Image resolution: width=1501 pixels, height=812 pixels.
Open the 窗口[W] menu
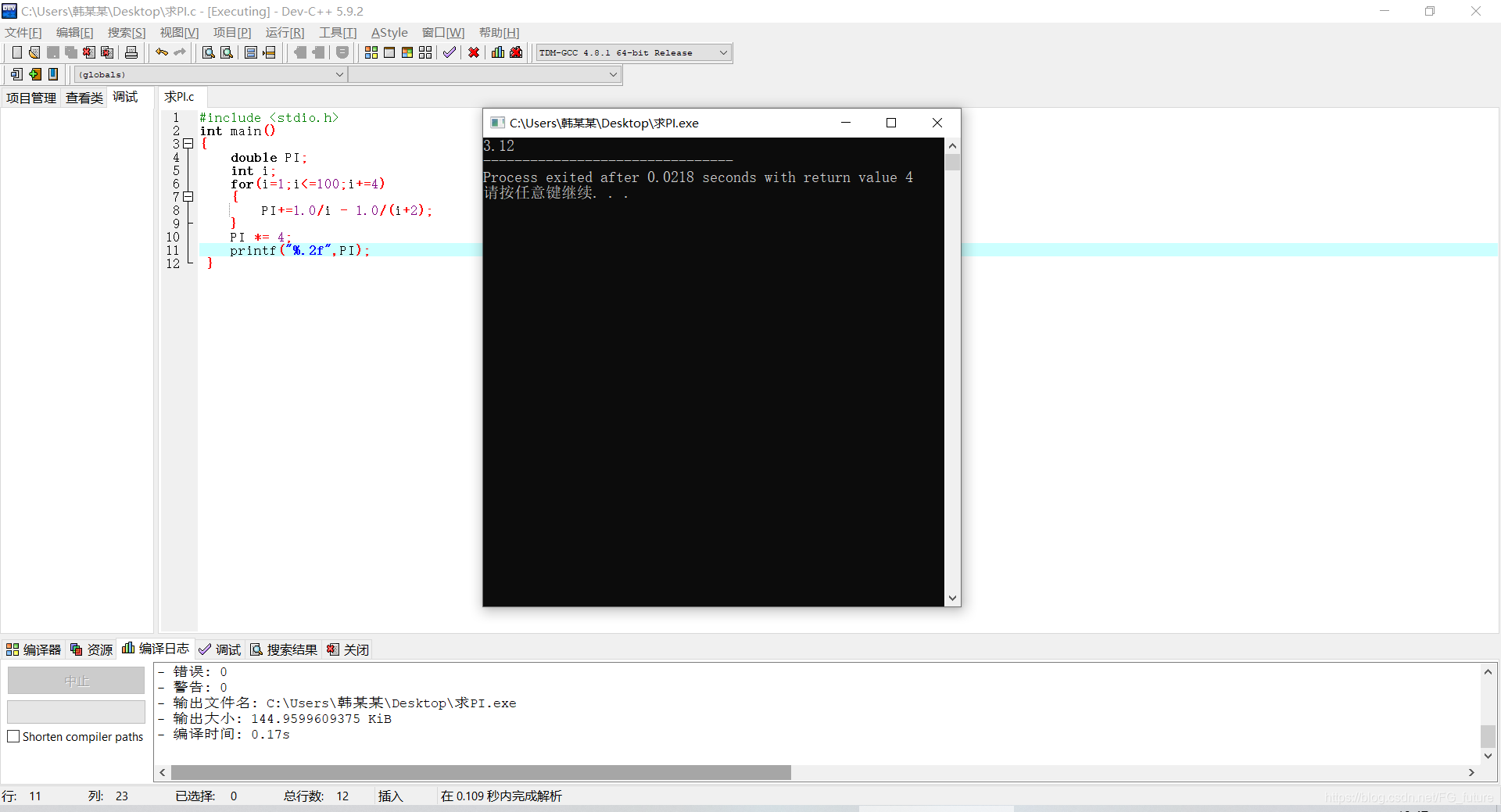point(443,32)
